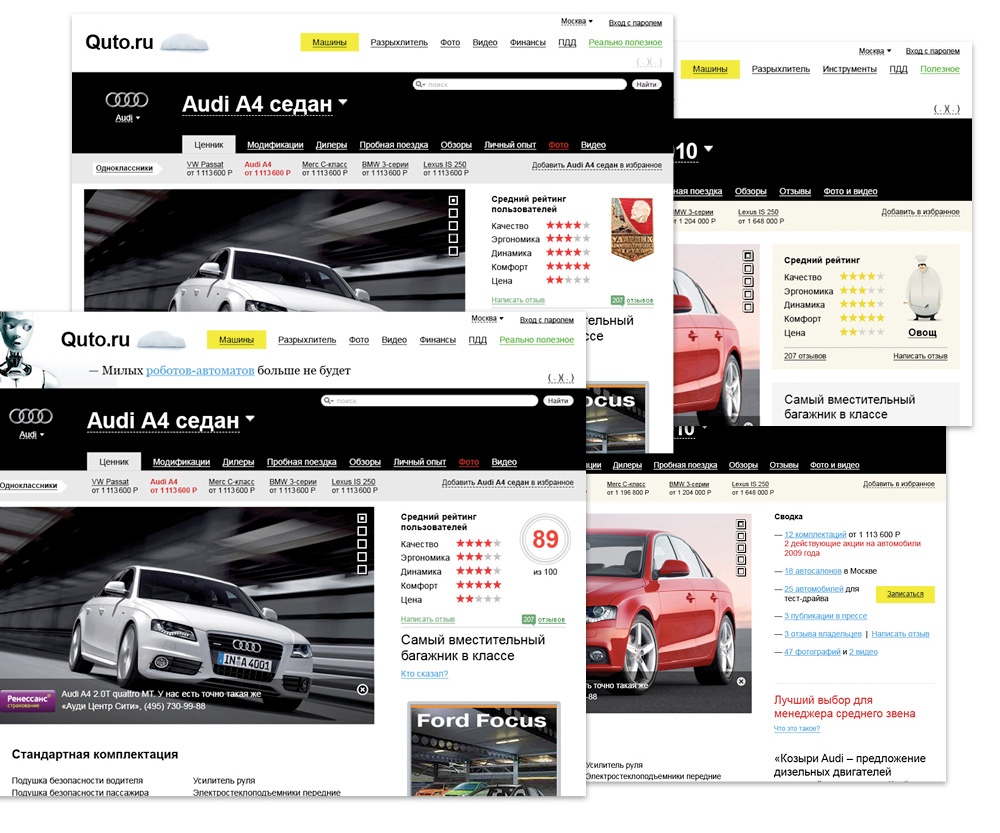1000x833 pixels.
Task: Click the Ренессанс страхование logo
Action: 27,700
